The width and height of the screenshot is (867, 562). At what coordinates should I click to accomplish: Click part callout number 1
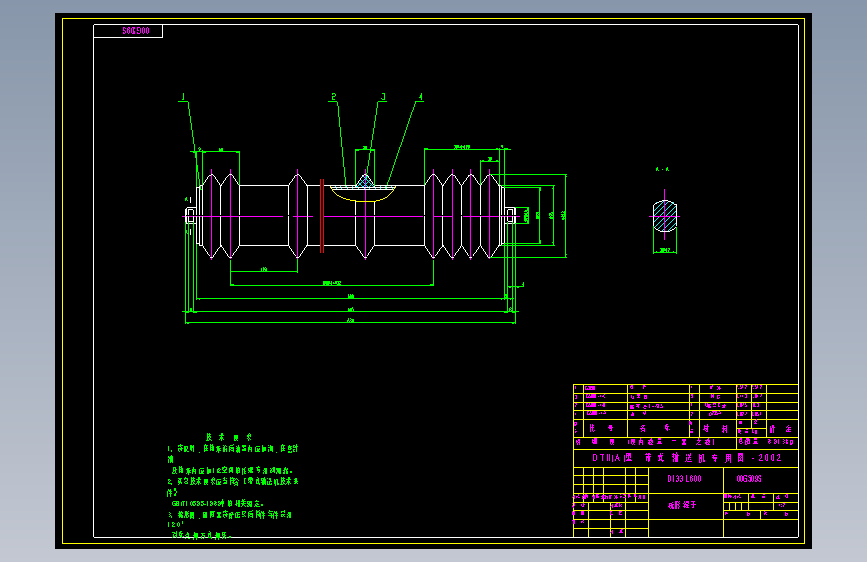[x=184, y=97]
